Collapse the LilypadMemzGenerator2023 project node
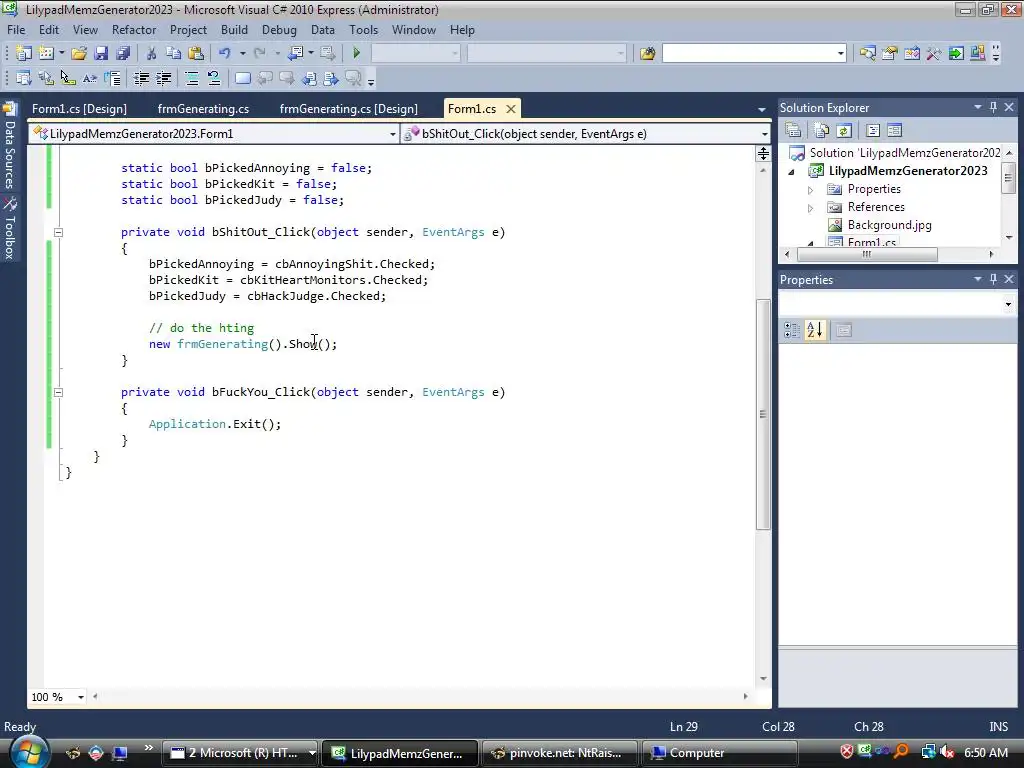The width and height of the screenshot is (1024, 768). click(x=792, y=172)
